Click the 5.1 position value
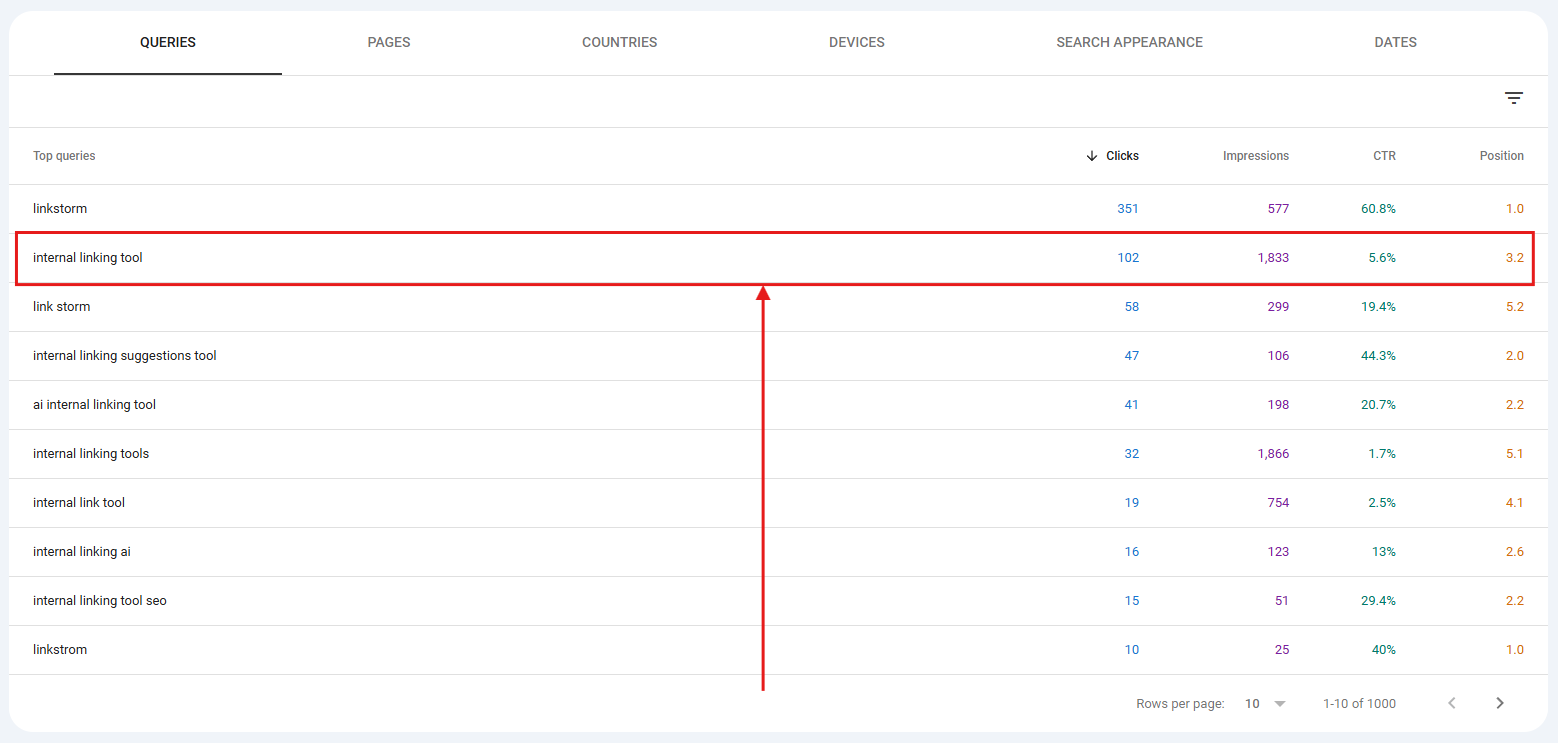This screenshot has height=743, width=1558. (1515, 454)
